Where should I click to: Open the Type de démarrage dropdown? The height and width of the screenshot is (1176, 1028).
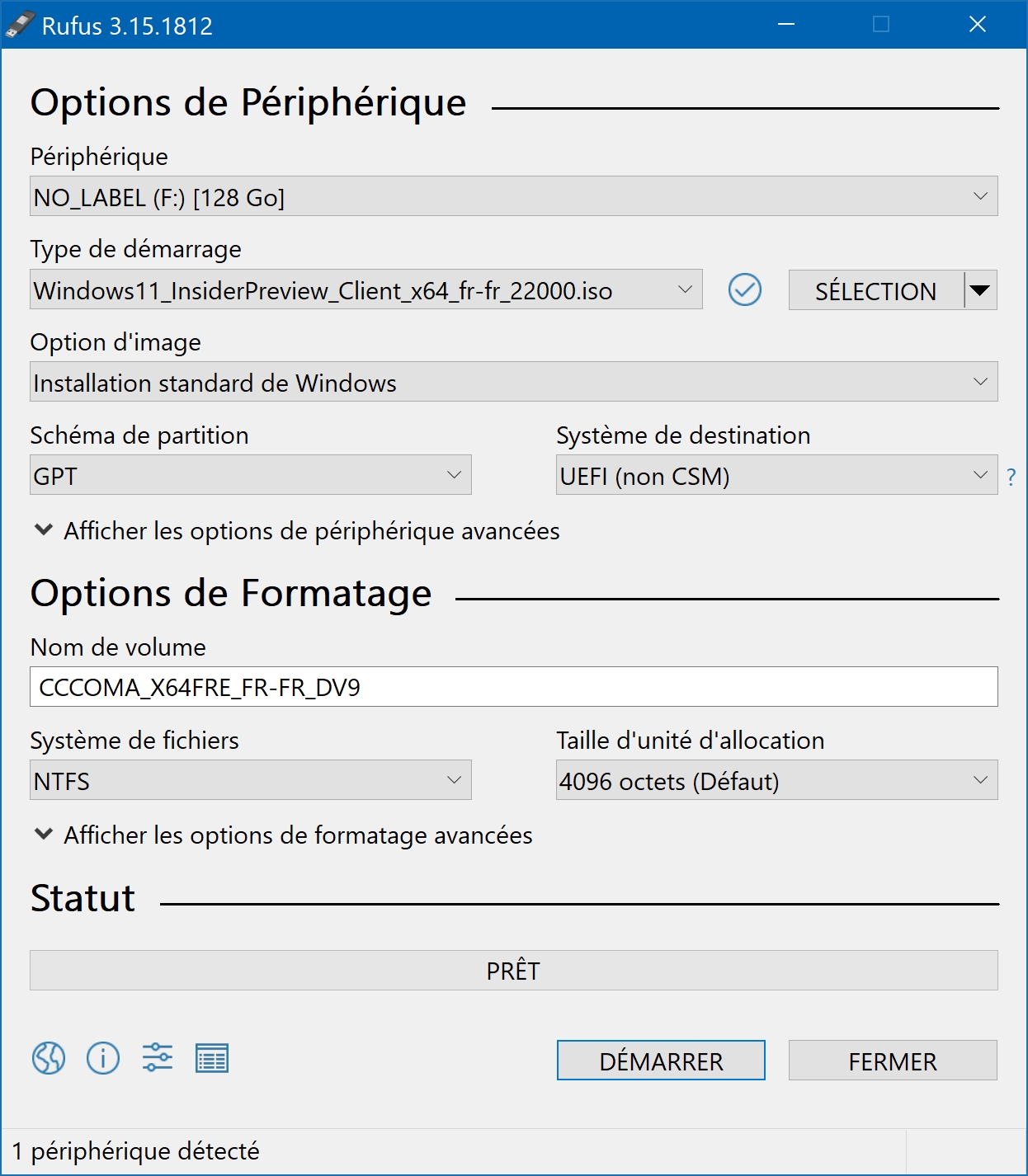pos(366,289)
